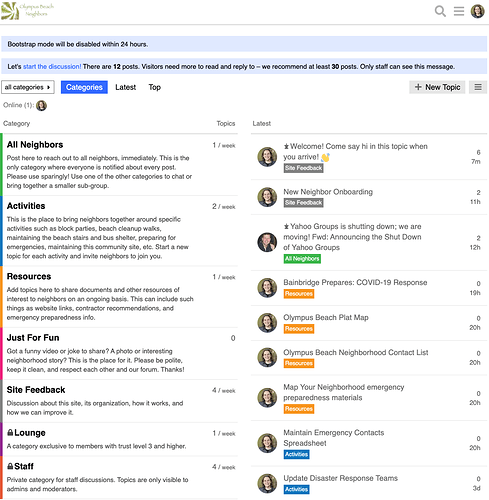Click Resources badge under Map Your Neighborhood topic
489x500 pixels.
pyautogui.click(x=299, y=409)
